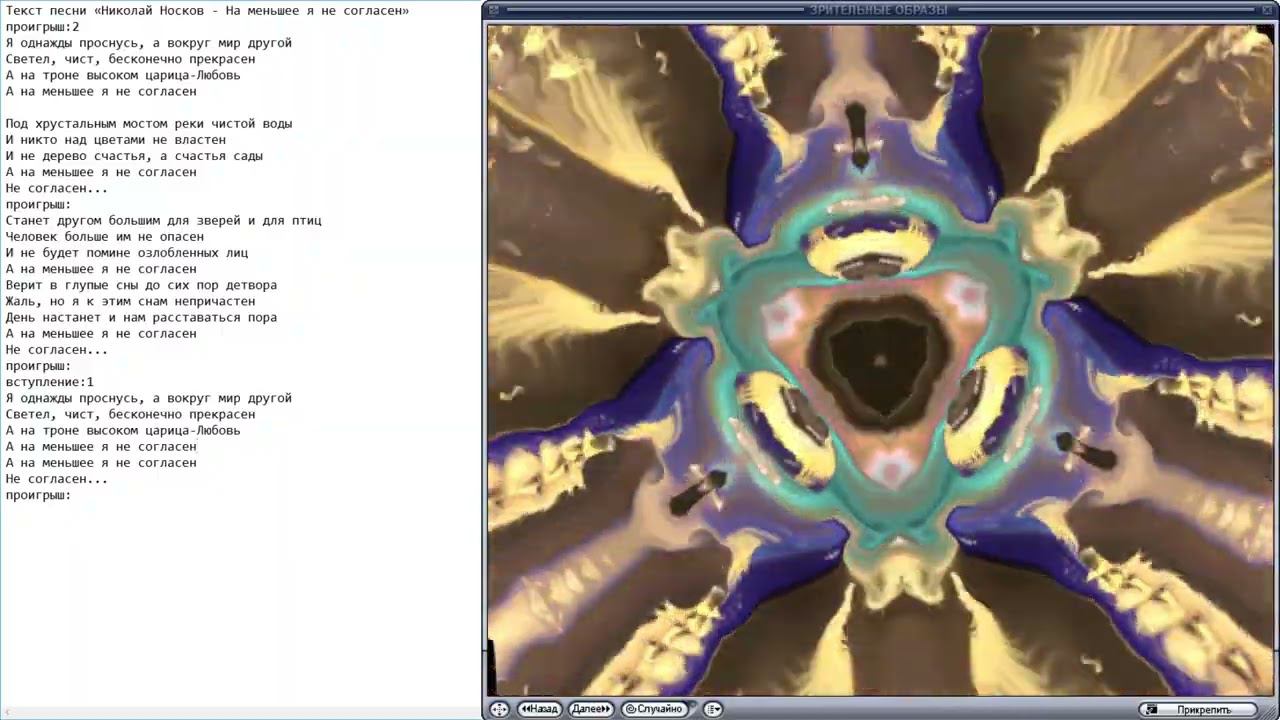Close the Зрительные образы window
The height and width of the screenshot is (720, 1280).
[1265, 9]
